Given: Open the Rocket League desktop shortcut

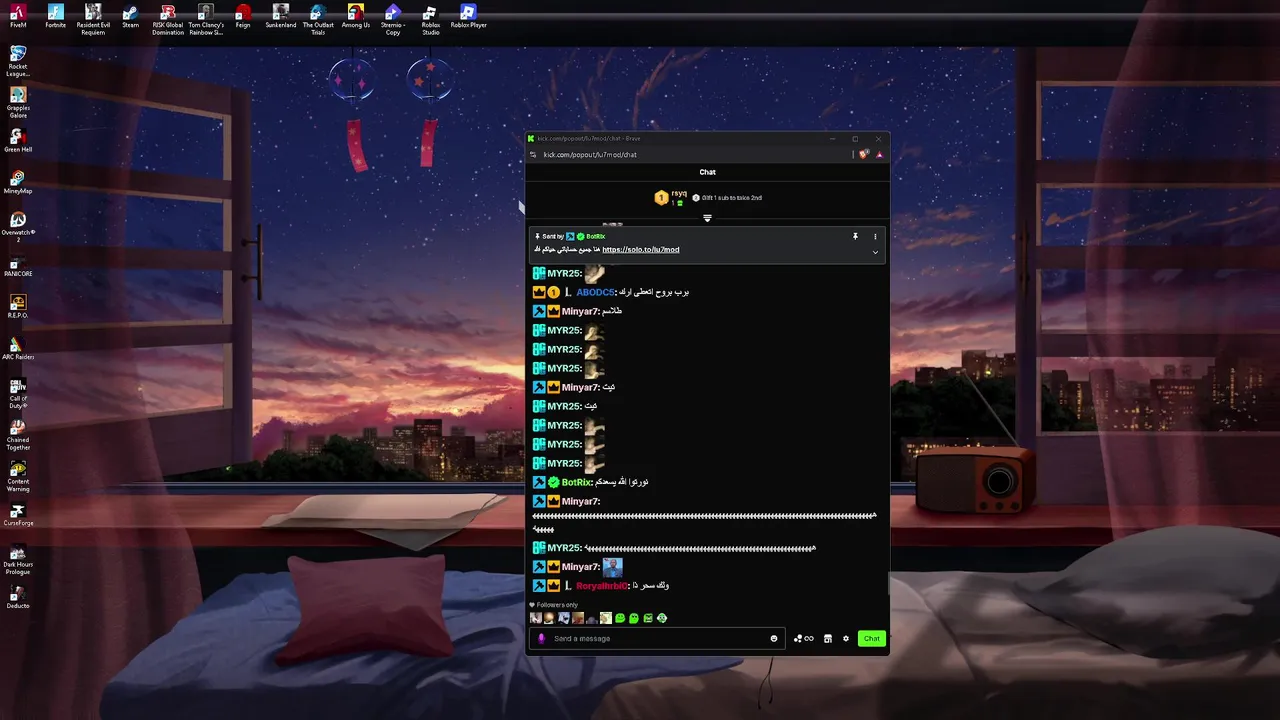Looking at the screenshot, I should tap(18, 61).
